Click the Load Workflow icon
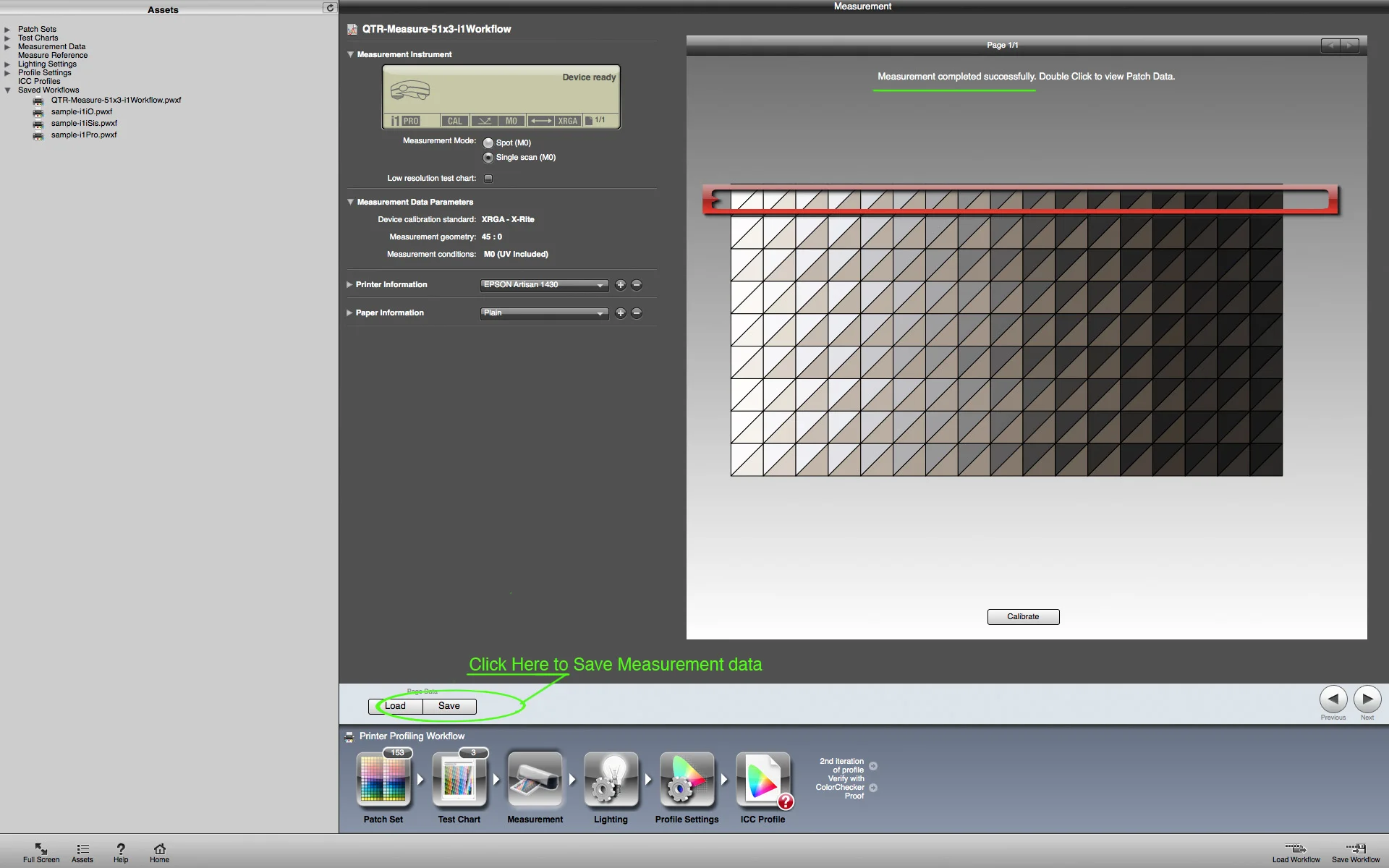The width and height of the screenshot is (1389, 868). 1295,849
